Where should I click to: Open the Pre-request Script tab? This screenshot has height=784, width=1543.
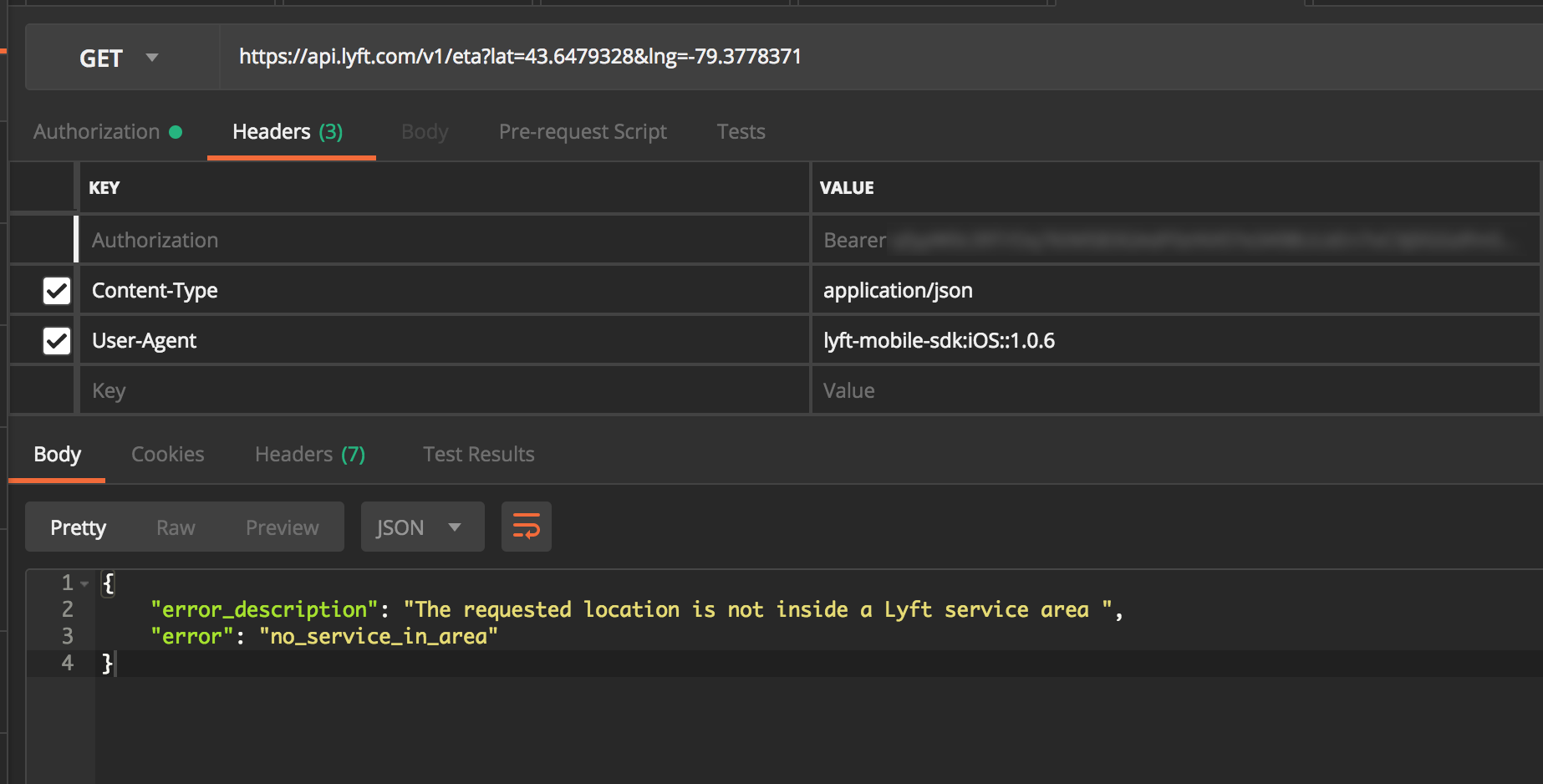point(583,132)
